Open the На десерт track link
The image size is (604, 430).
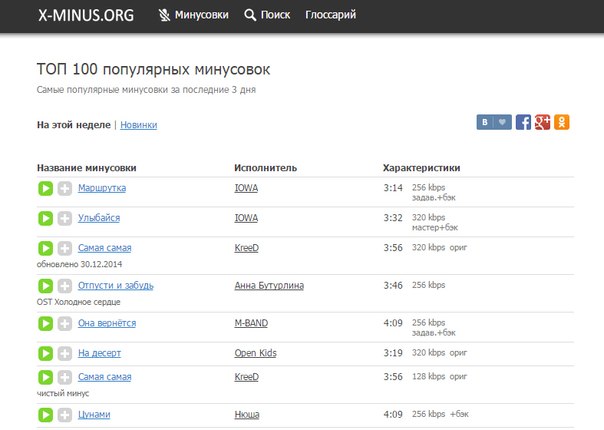(x=100, y=353)
